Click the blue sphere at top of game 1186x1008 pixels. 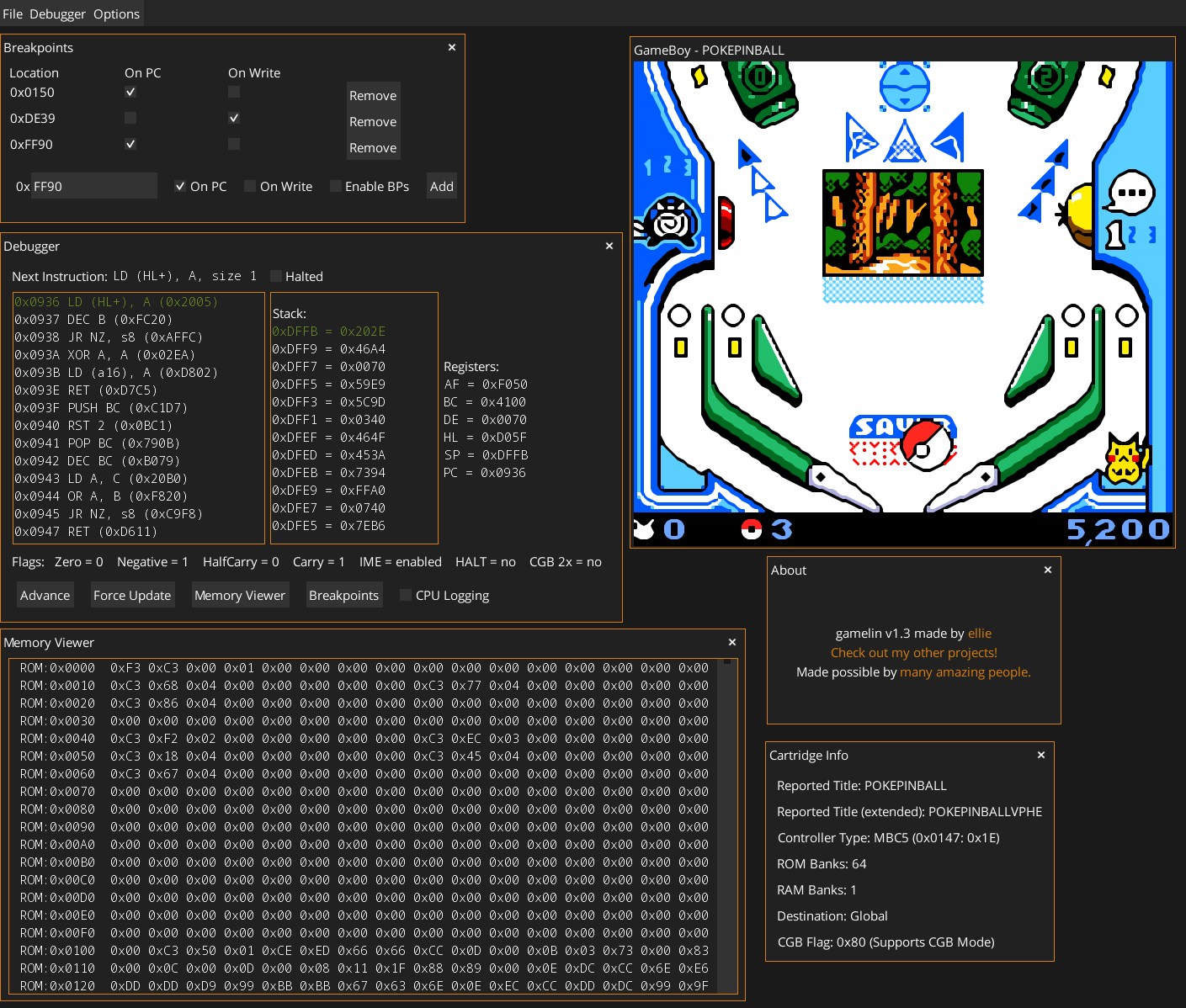point(904,86)
